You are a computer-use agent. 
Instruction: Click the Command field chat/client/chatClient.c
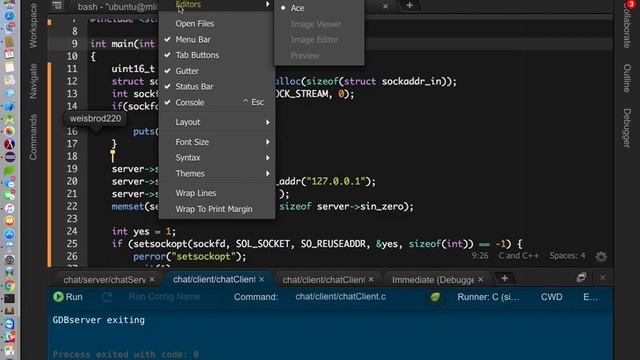point(340,297)
